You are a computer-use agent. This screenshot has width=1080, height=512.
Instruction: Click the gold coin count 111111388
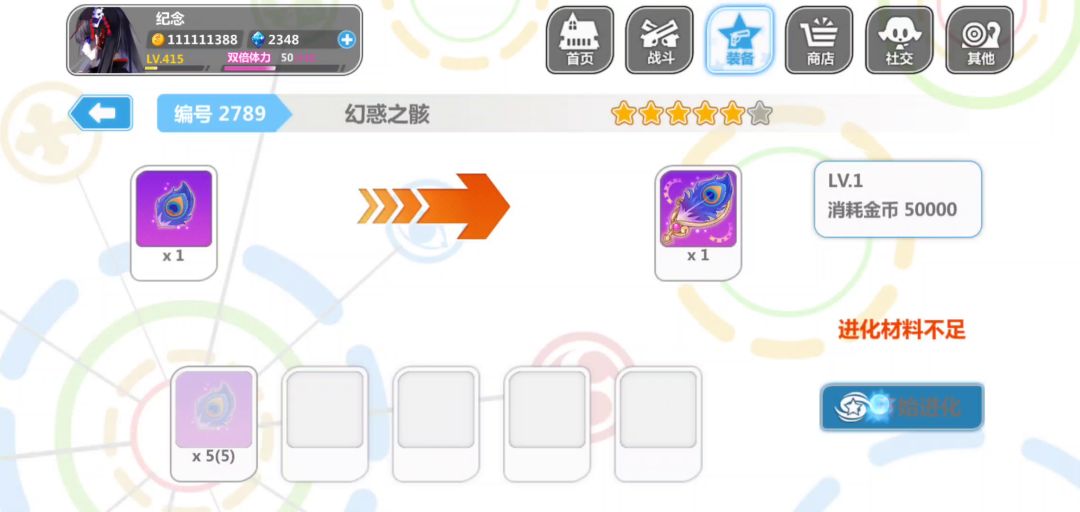coord(195,39)
